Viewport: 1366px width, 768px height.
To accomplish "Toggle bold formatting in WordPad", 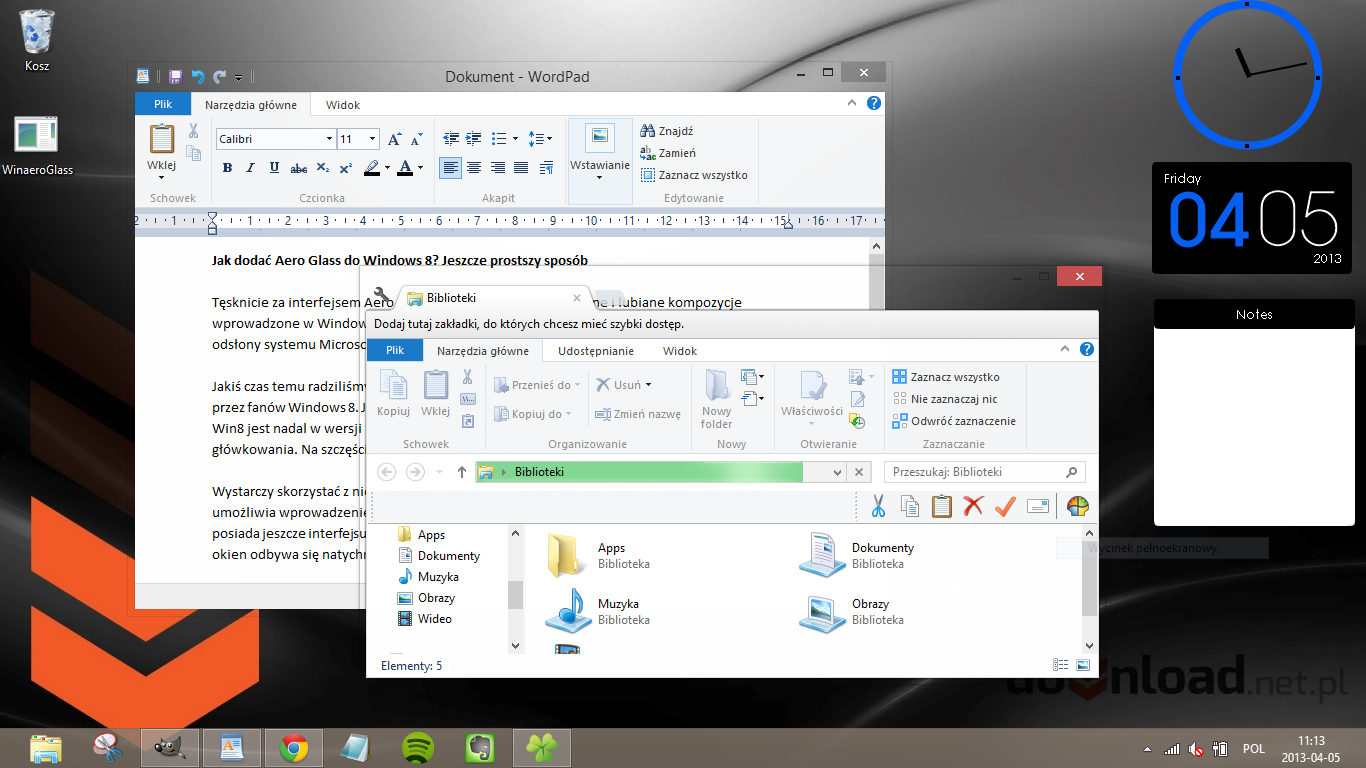I will pyautogui.click(x=227, y=167).
